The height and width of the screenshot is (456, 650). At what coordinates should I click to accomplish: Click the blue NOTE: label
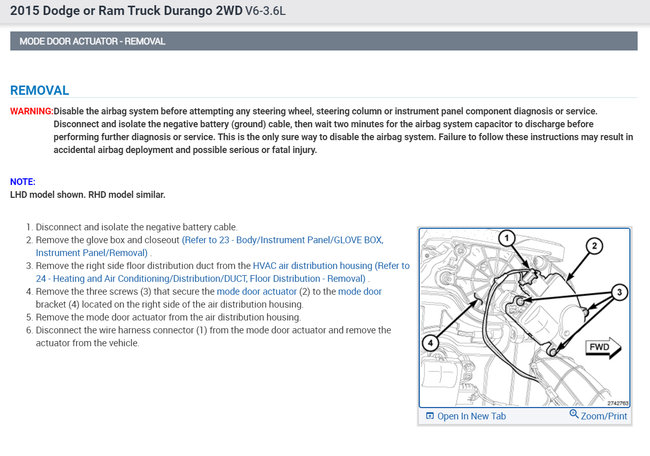23,182
